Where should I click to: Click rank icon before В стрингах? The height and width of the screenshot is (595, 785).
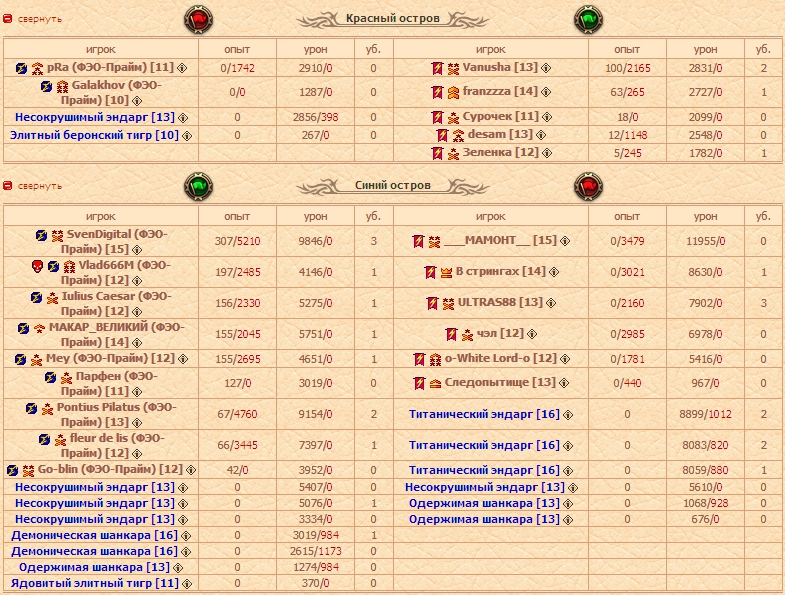coord(446,272)
